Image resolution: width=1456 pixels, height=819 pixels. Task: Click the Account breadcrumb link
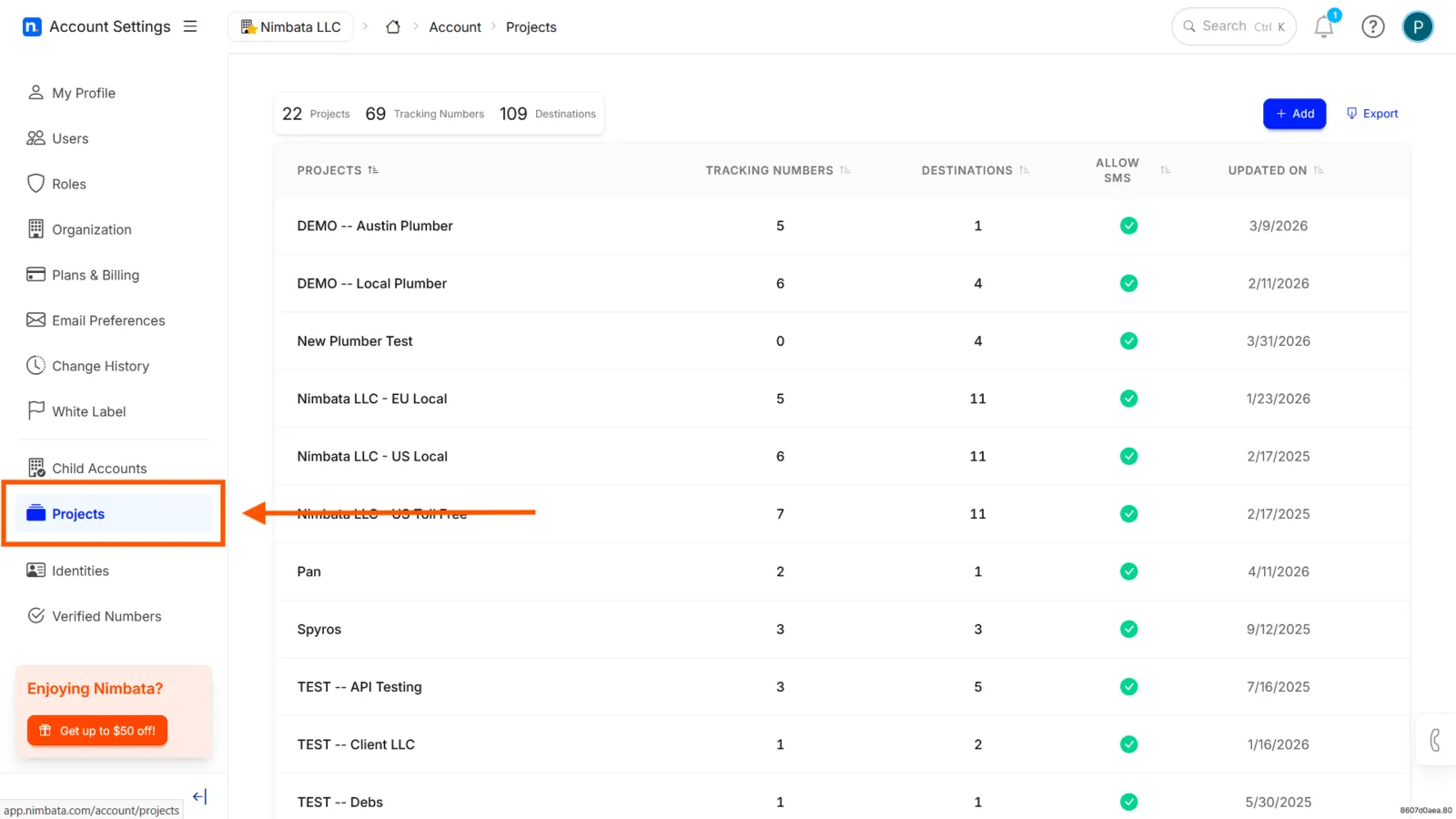pyautogui.click(x=455, y=27)
